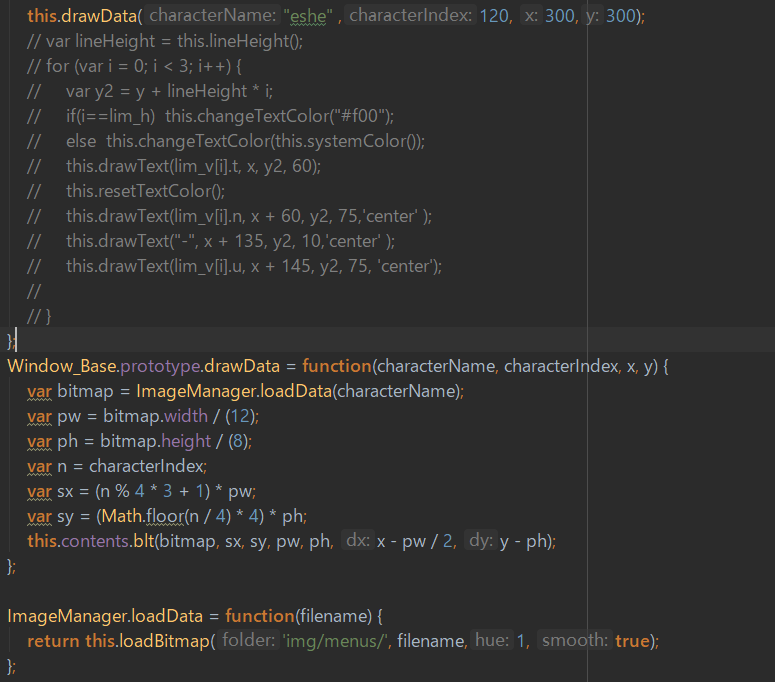Click bitmap.height in var ph line

[x=155, y=441]
